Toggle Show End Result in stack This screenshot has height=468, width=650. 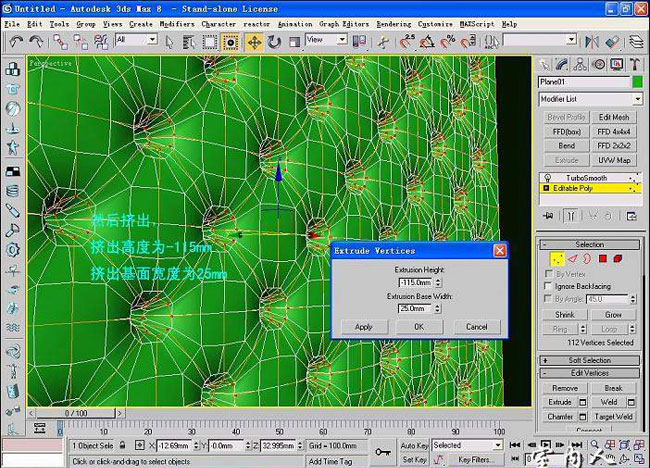click(x=571, y=216)
